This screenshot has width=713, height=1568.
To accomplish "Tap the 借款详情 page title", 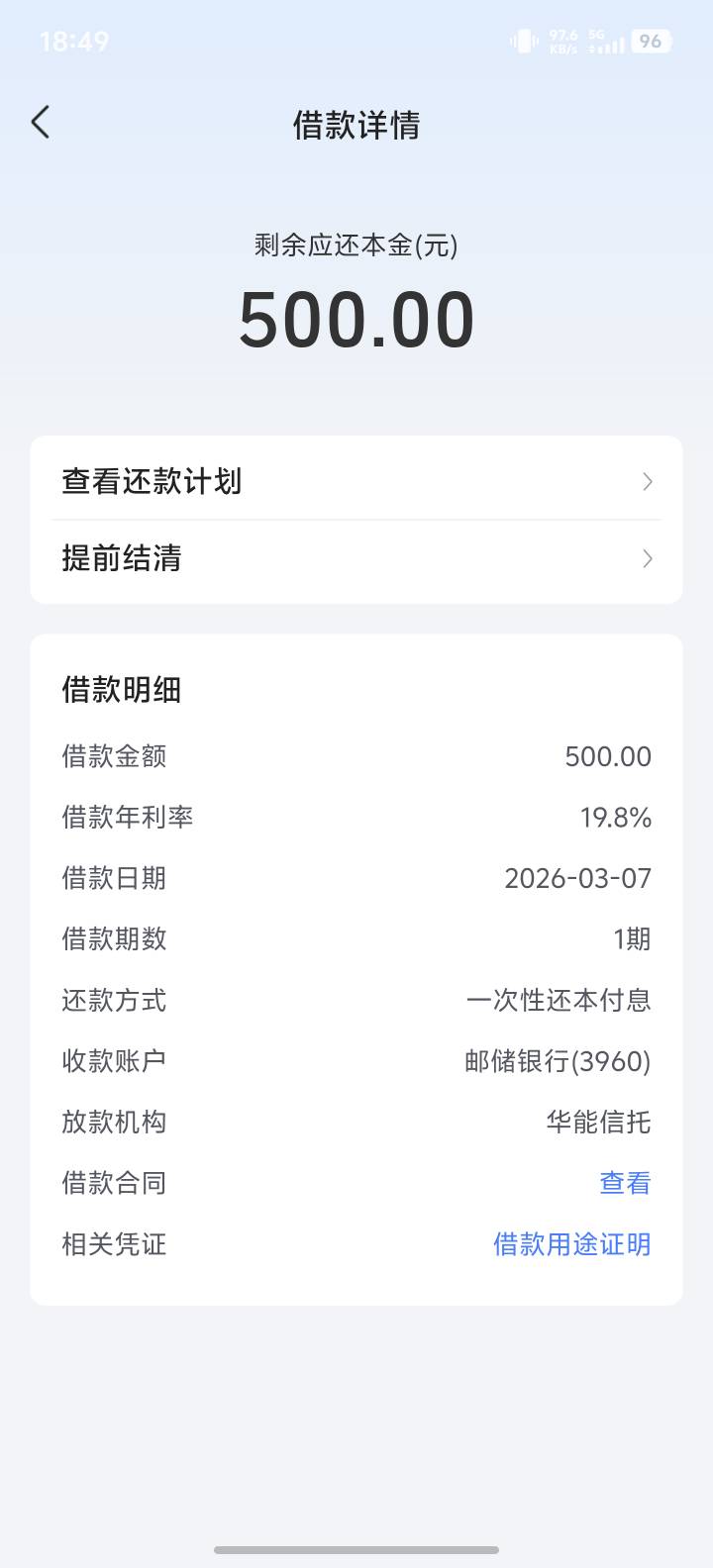I will pos(356,125).
